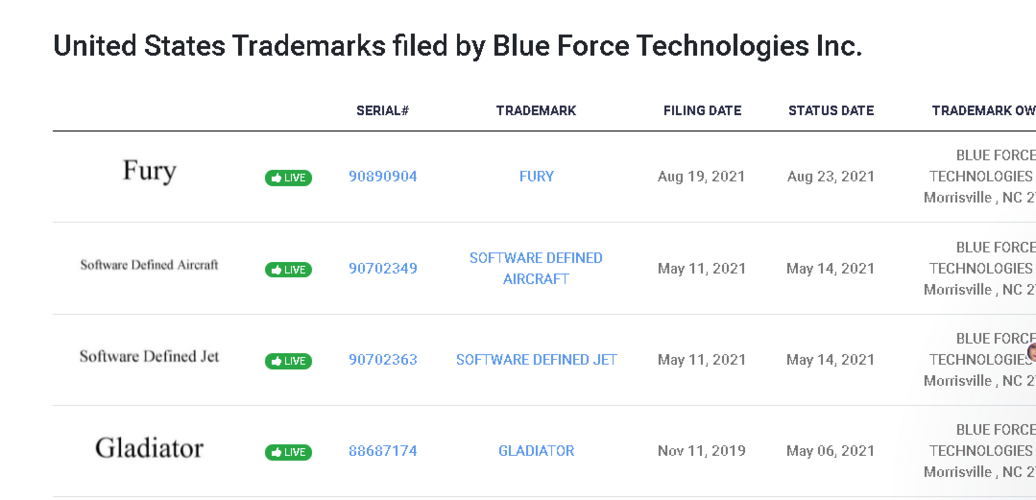
Task: Open SOFTWARE DEFINED AIRCRAFT trademark link
Action: coord(536,268)
